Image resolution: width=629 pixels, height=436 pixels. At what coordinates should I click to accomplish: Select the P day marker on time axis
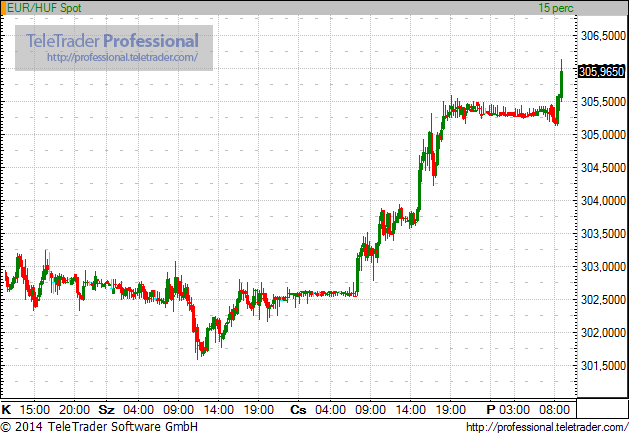pyautogui.click(x=491, y=409)
